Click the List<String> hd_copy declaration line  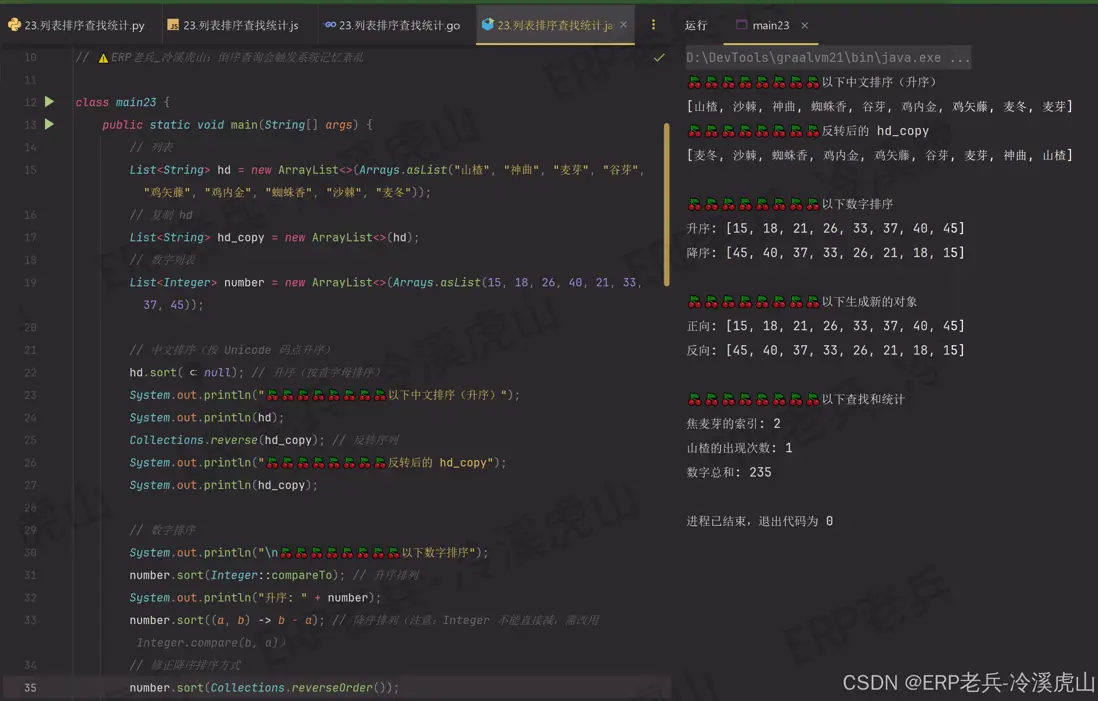click(x=274, y=237)
